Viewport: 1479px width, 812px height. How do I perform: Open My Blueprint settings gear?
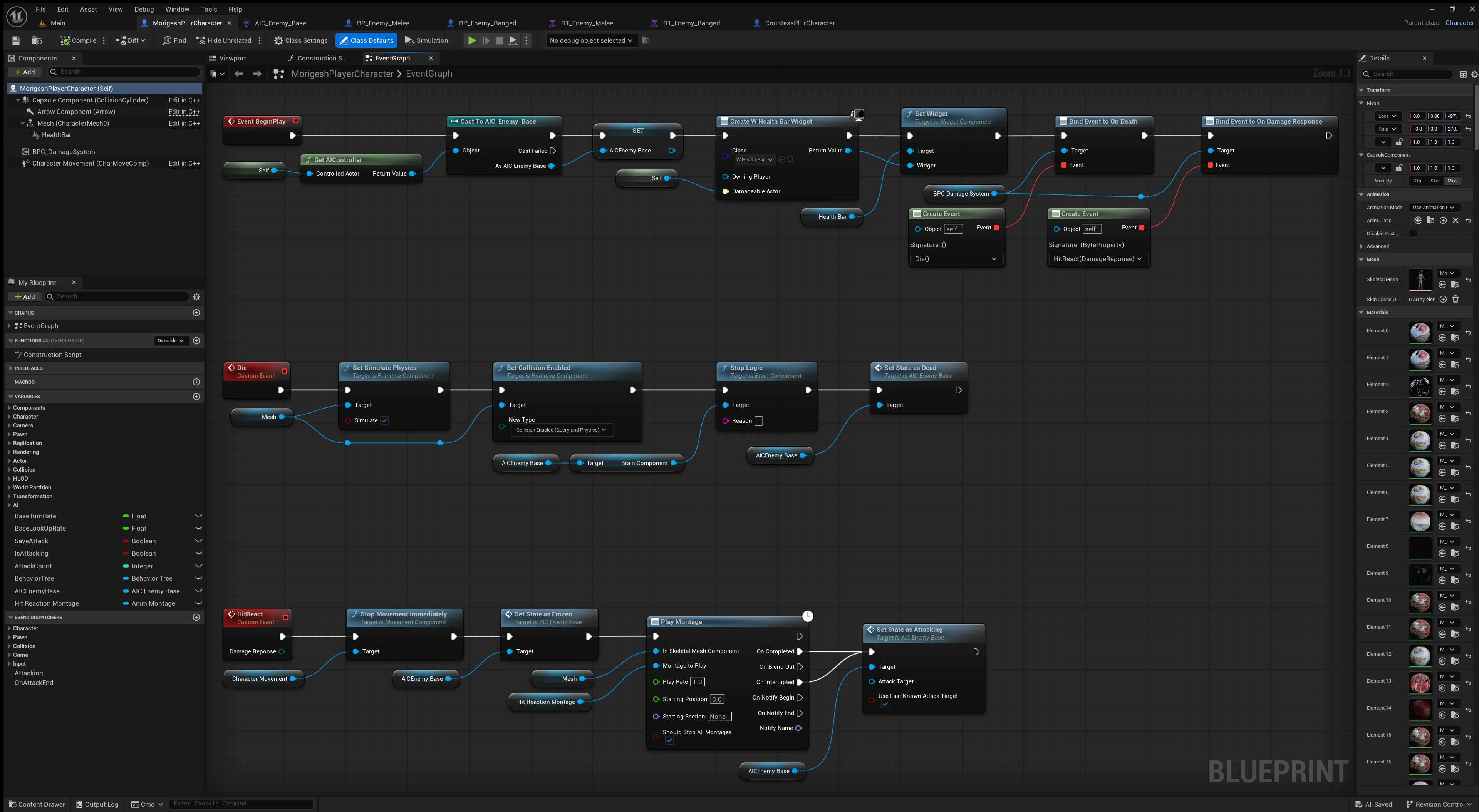(196, 297)
